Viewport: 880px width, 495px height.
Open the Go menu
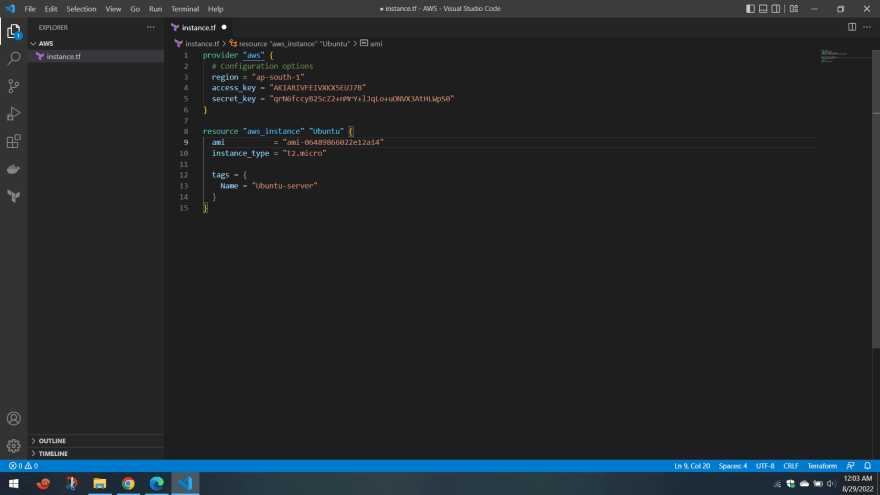coord(135,8)
